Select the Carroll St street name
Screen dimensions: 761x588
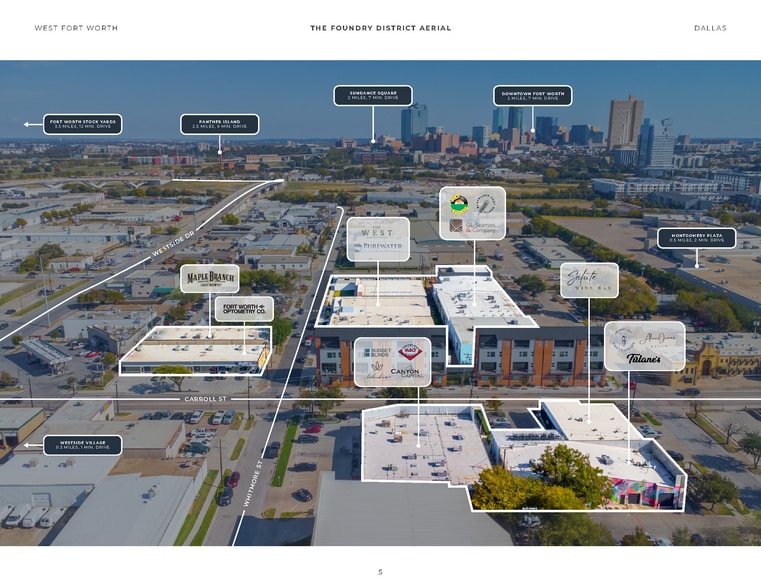[205, 399]
